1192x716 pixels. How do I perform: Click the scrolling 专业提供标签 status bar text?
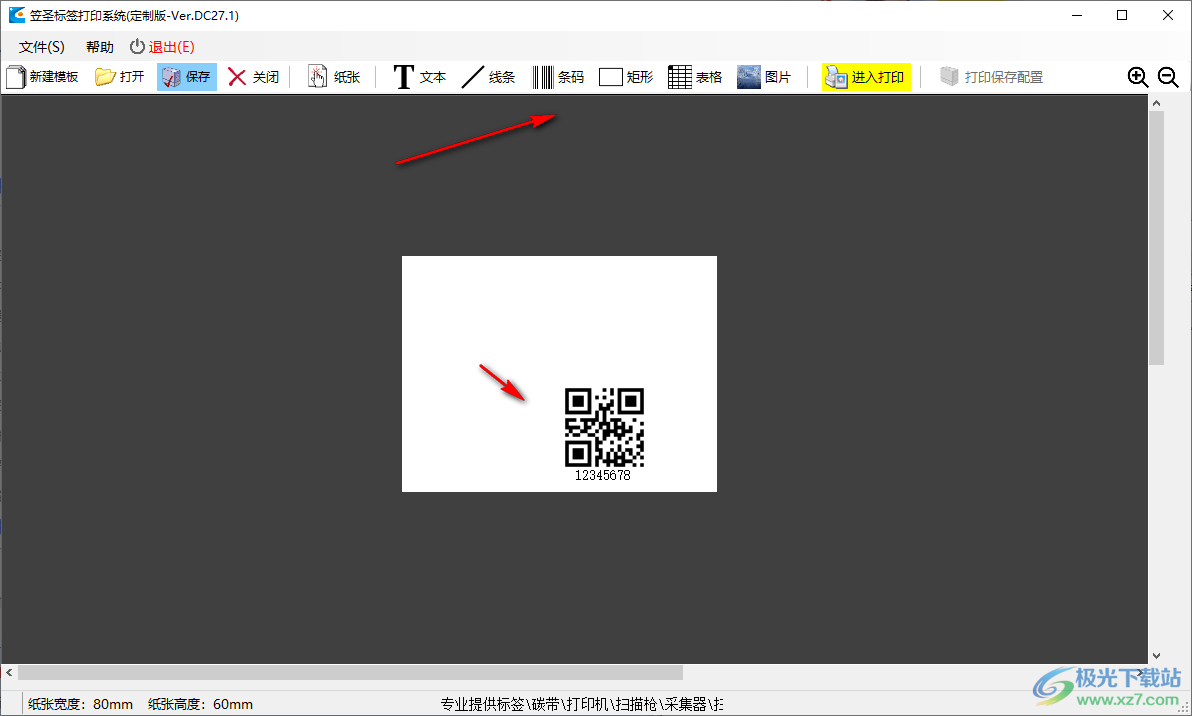tap(582, 705)
